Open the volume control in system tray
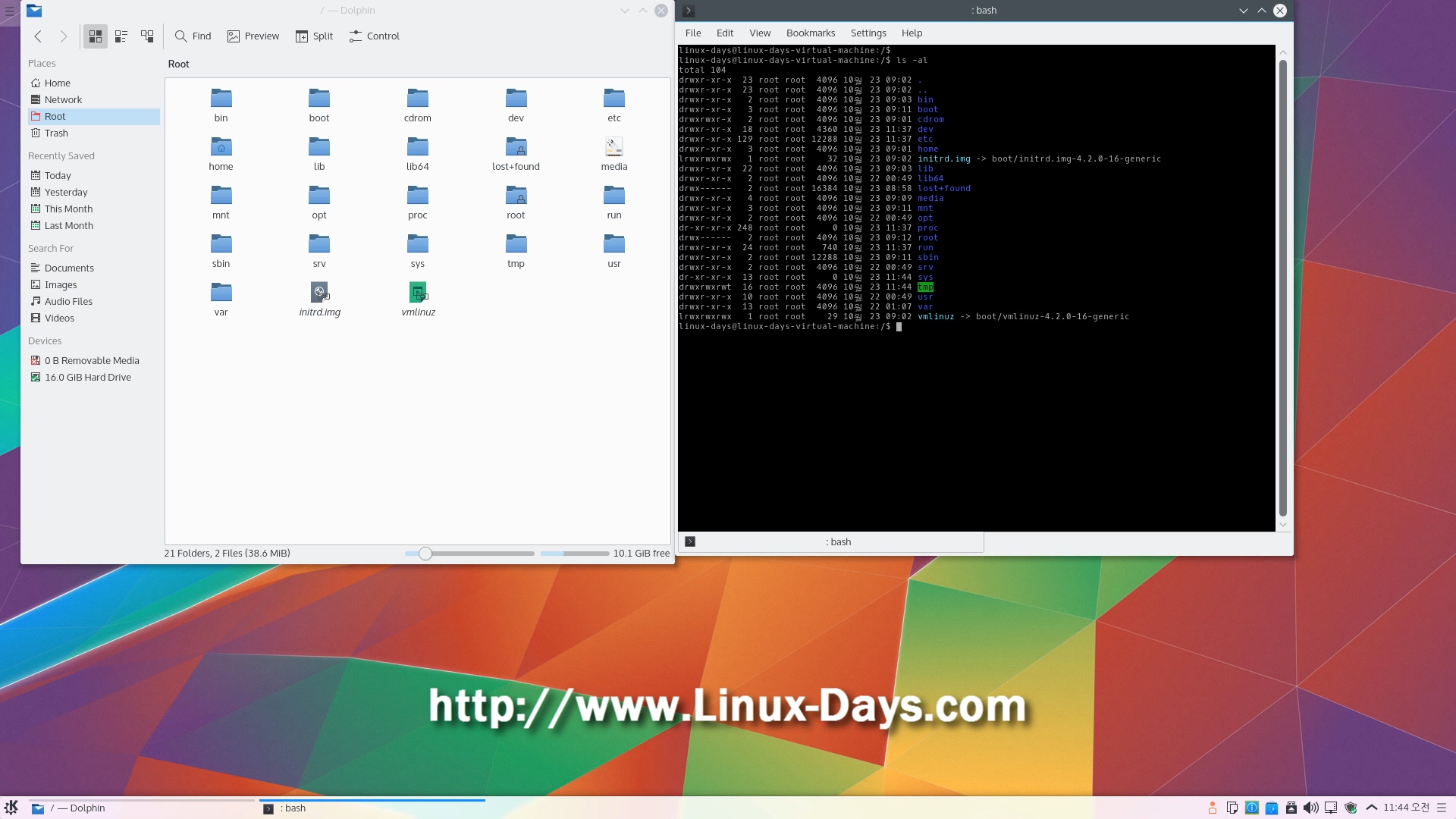 pyautogui.click(x=1311, y=808)
